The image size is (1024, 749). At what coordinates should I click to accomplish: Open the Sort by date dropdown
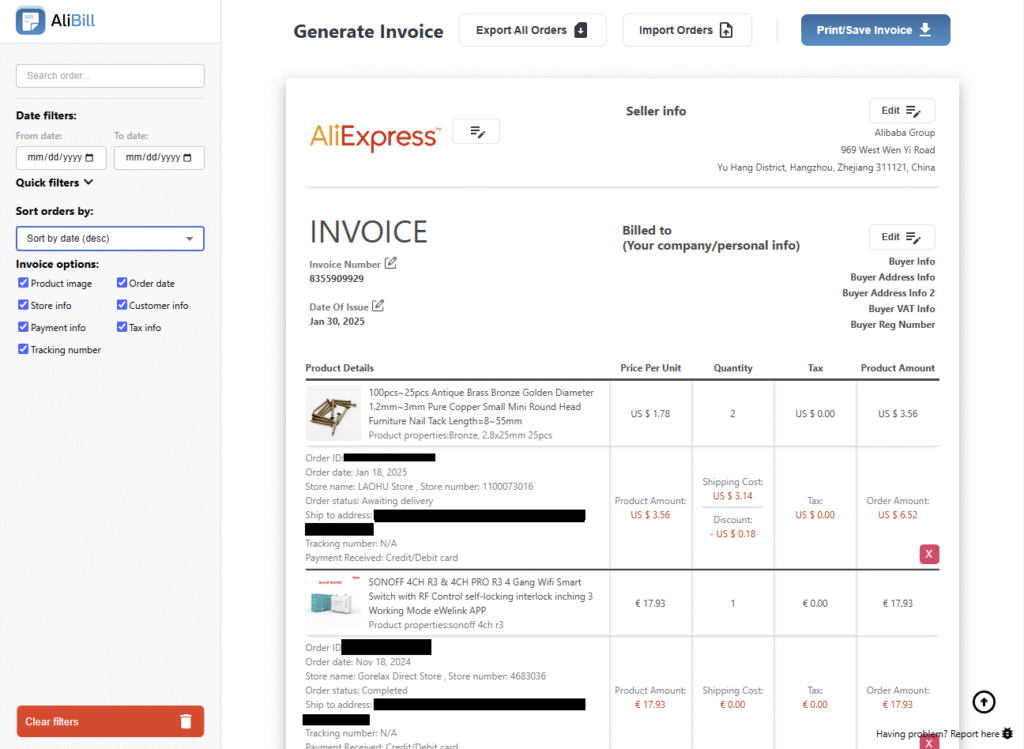click(x=110, y=238)
